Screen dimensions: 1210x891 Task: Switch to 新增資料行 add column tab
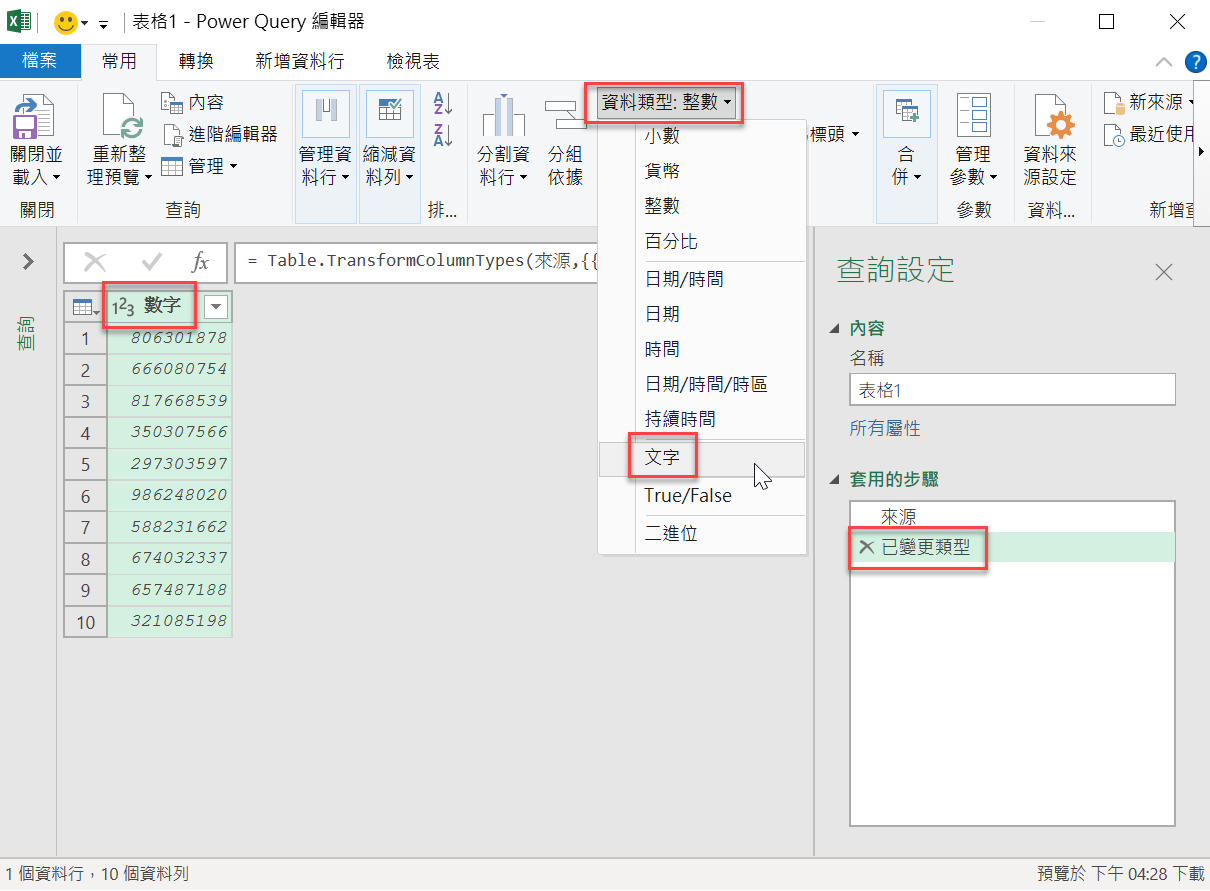[x=299, y=61]
